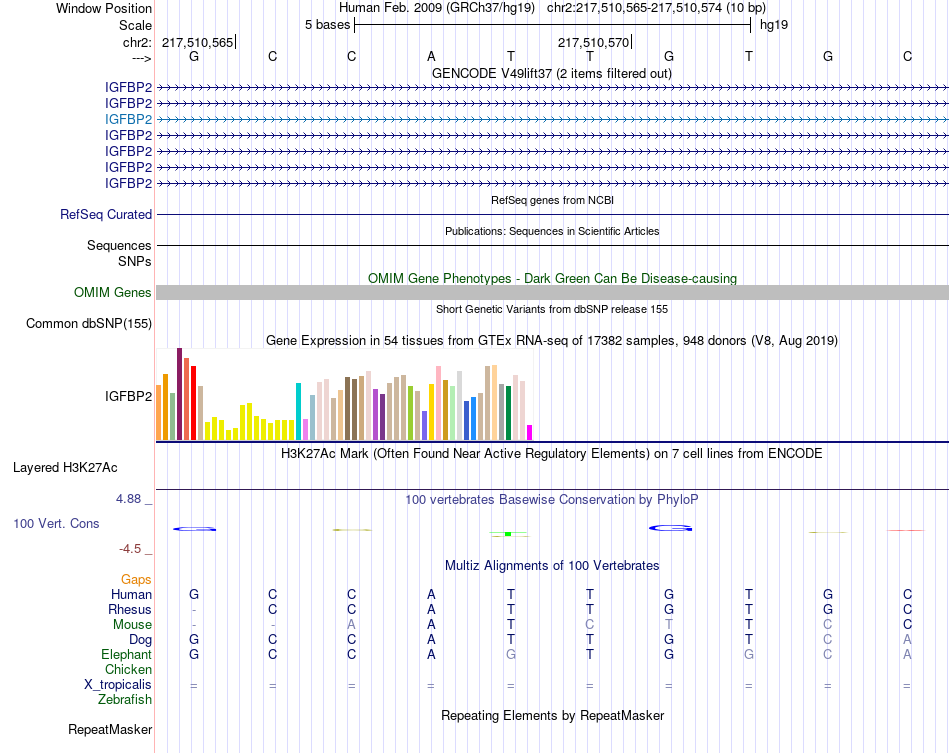950x753 pixels.
Task: Click the tallest maroon GTEx expression bar
Action: pyautogui.click(x=179, y=394)
